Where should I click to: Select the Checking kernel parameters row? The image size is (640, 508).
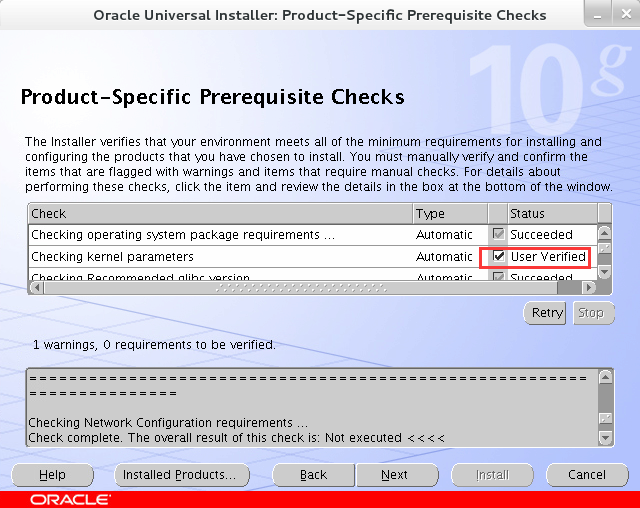click(x=313, y=257)
